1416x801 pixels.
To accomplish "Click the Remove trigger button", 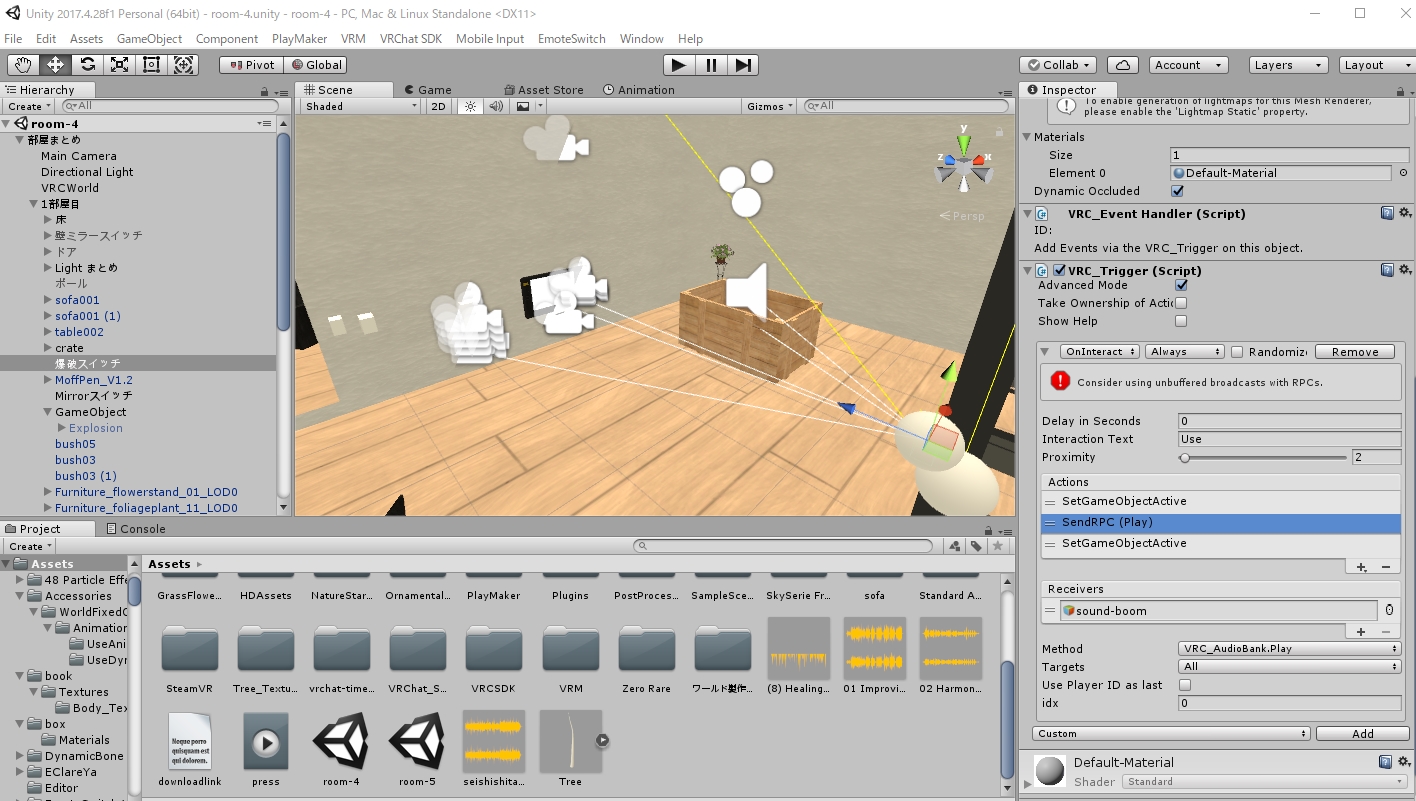I will (1355, 352).
